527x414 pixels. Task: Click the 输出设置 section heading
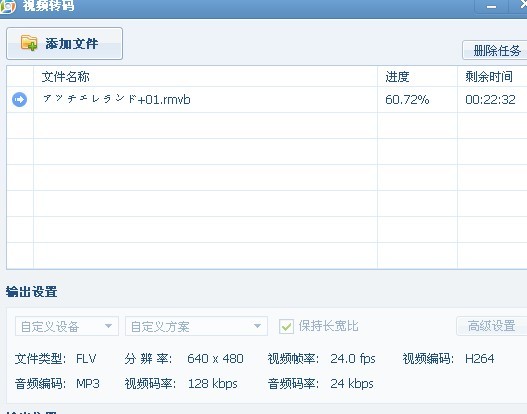tap(31, 292)
